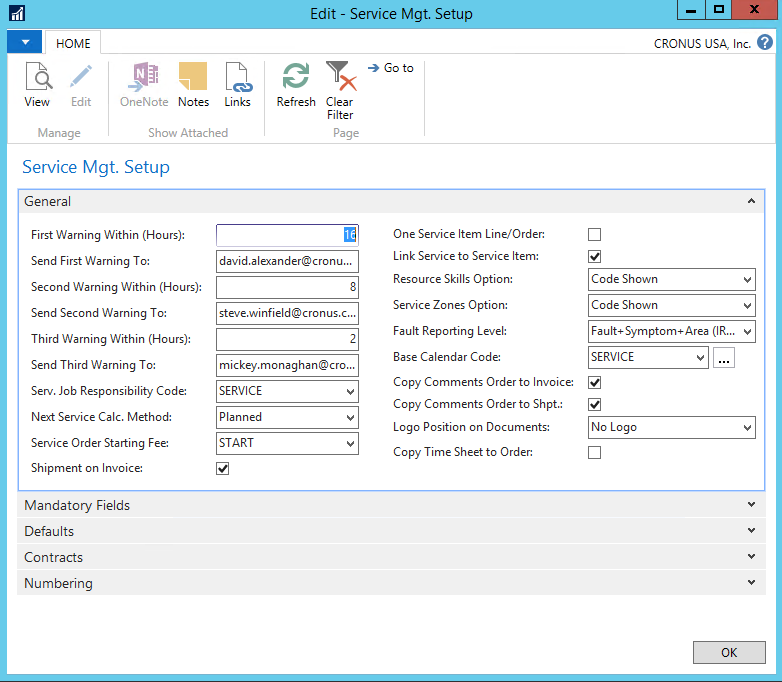Click Second Warning Within (Hours) field
782x682 pixels.
click(287, 287)
